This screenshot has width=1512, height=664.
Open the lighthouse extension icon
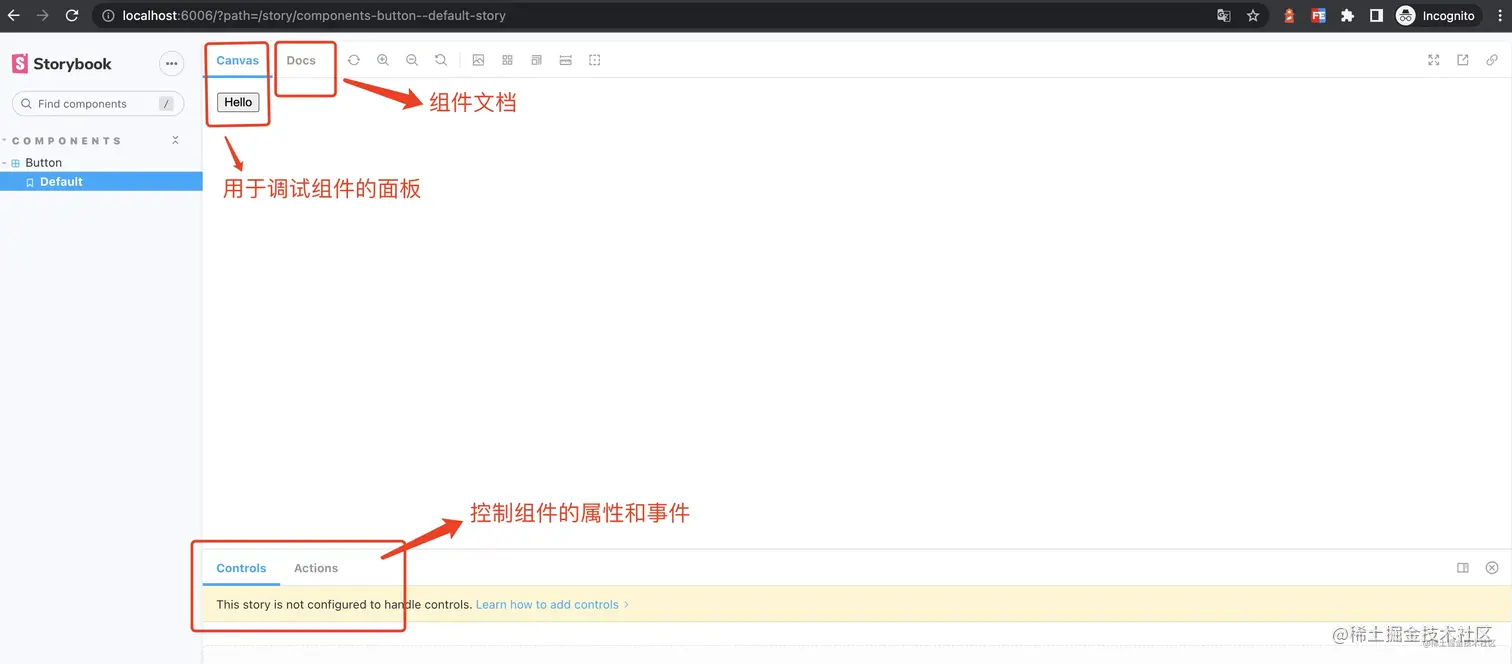click(1290, 16)
